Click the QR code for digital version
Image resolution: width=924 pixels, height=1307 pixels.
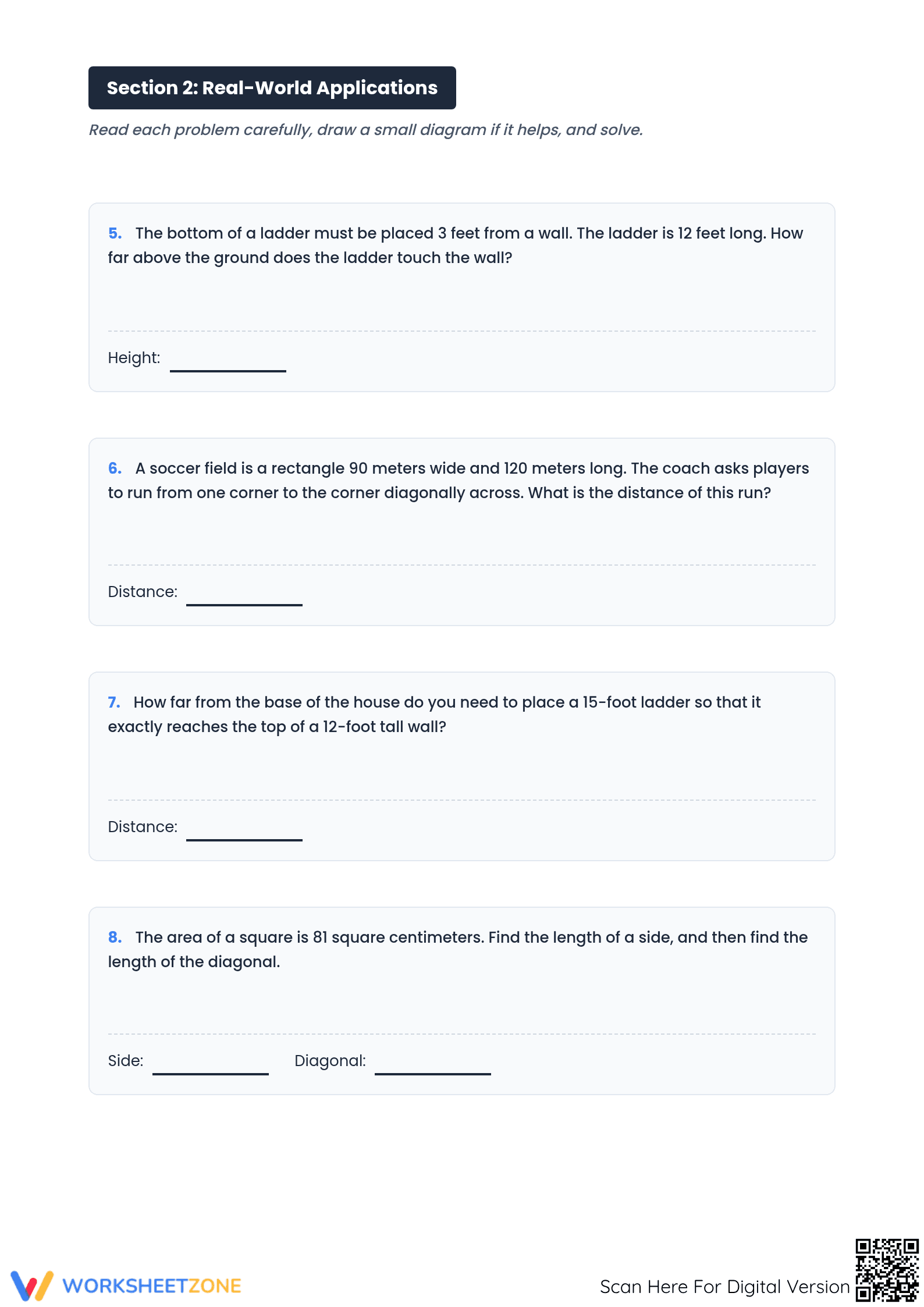pyautogui.click(x=887, y=1270)
